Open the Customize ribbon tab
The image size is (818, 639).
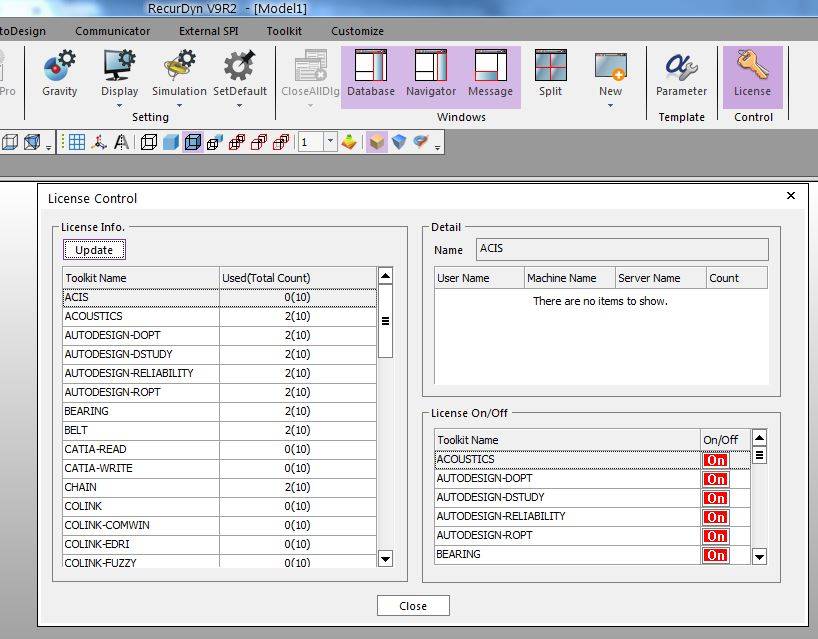(x=357, y=31)
